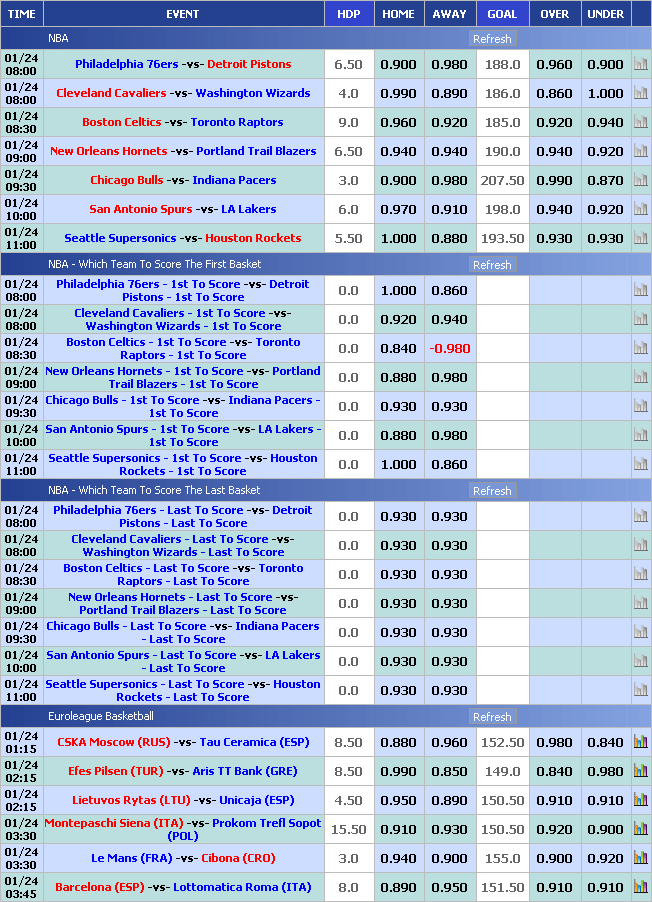Open chart icon for Lietuvos Rytas vs Unicaja
Image resolution: width=652 pixels, height=902 pixels.
641,800
